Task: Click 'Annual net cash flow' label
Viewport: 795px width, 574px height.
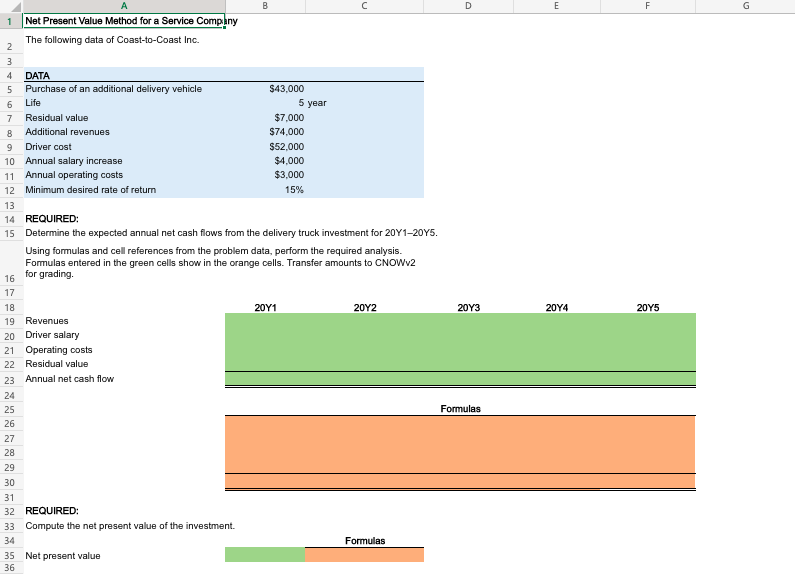Action: point(69,379)
